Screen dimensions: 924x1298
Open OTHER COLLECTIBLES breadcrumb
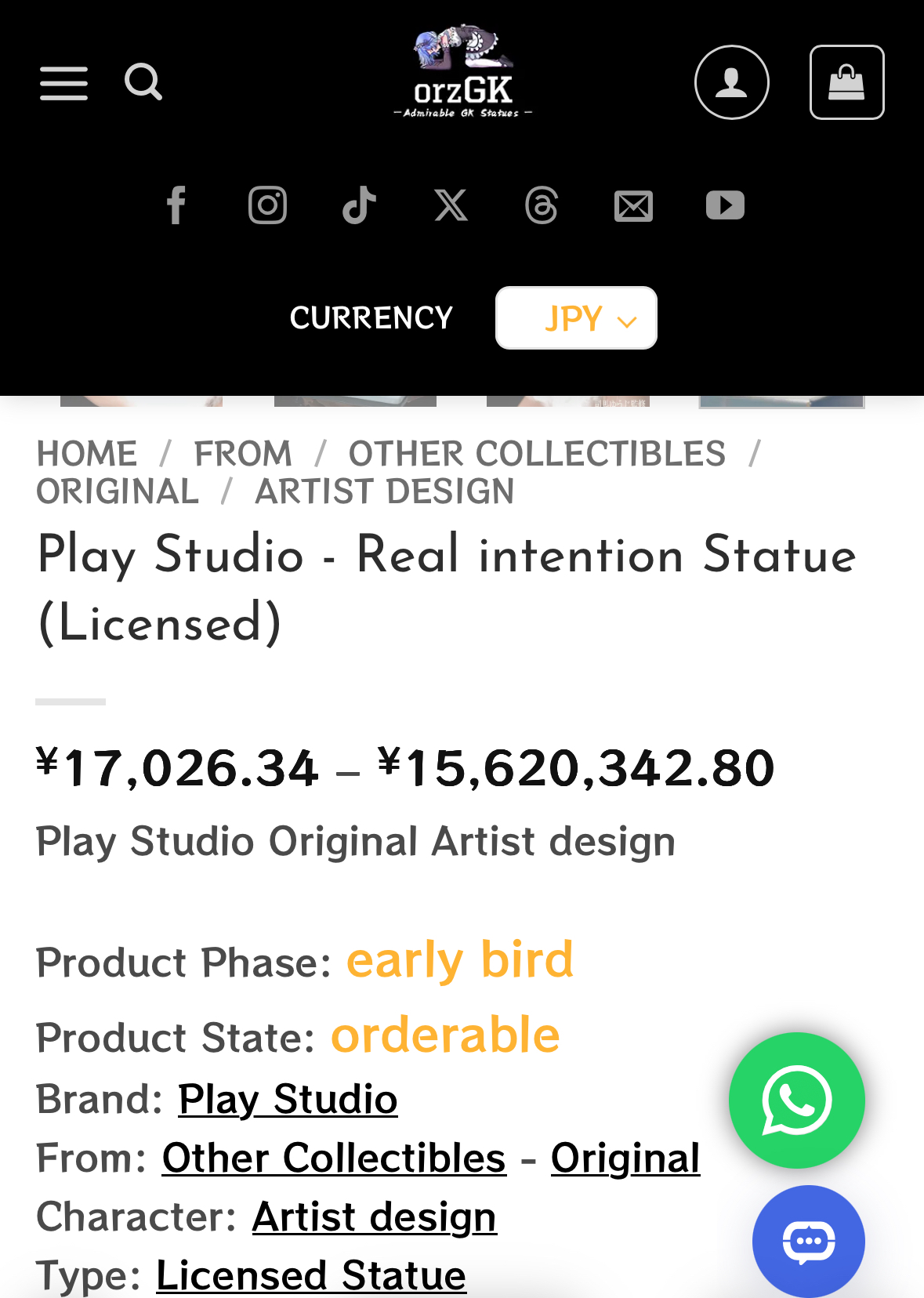click(537, 454)
